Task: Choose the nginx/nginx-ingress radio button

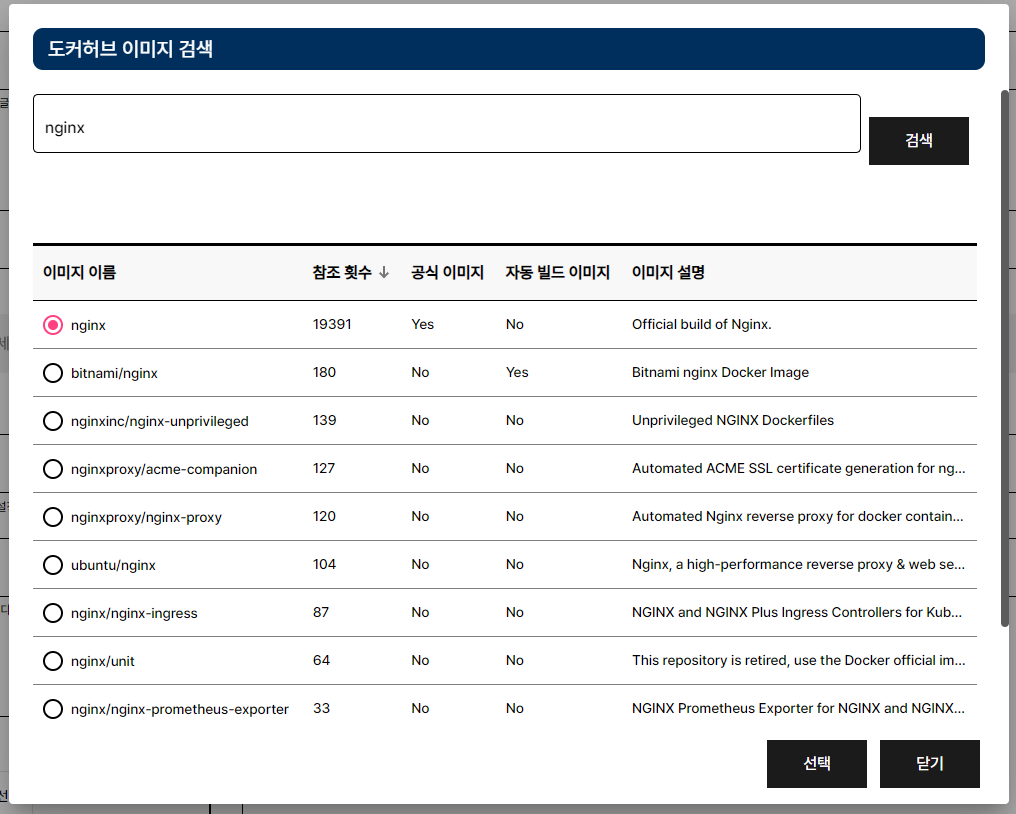Action: (x=53, y=613)
